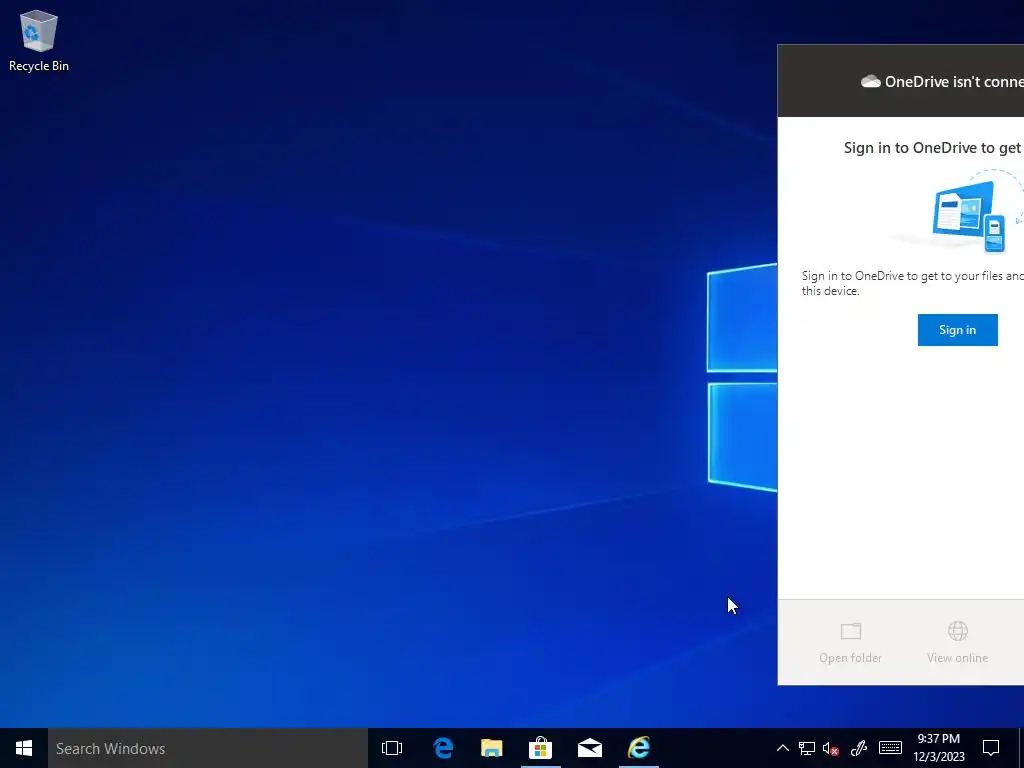This screenshot has height=768, width=1024.
Task: Click the muted volume tray icon
Action: pos(831,748)
